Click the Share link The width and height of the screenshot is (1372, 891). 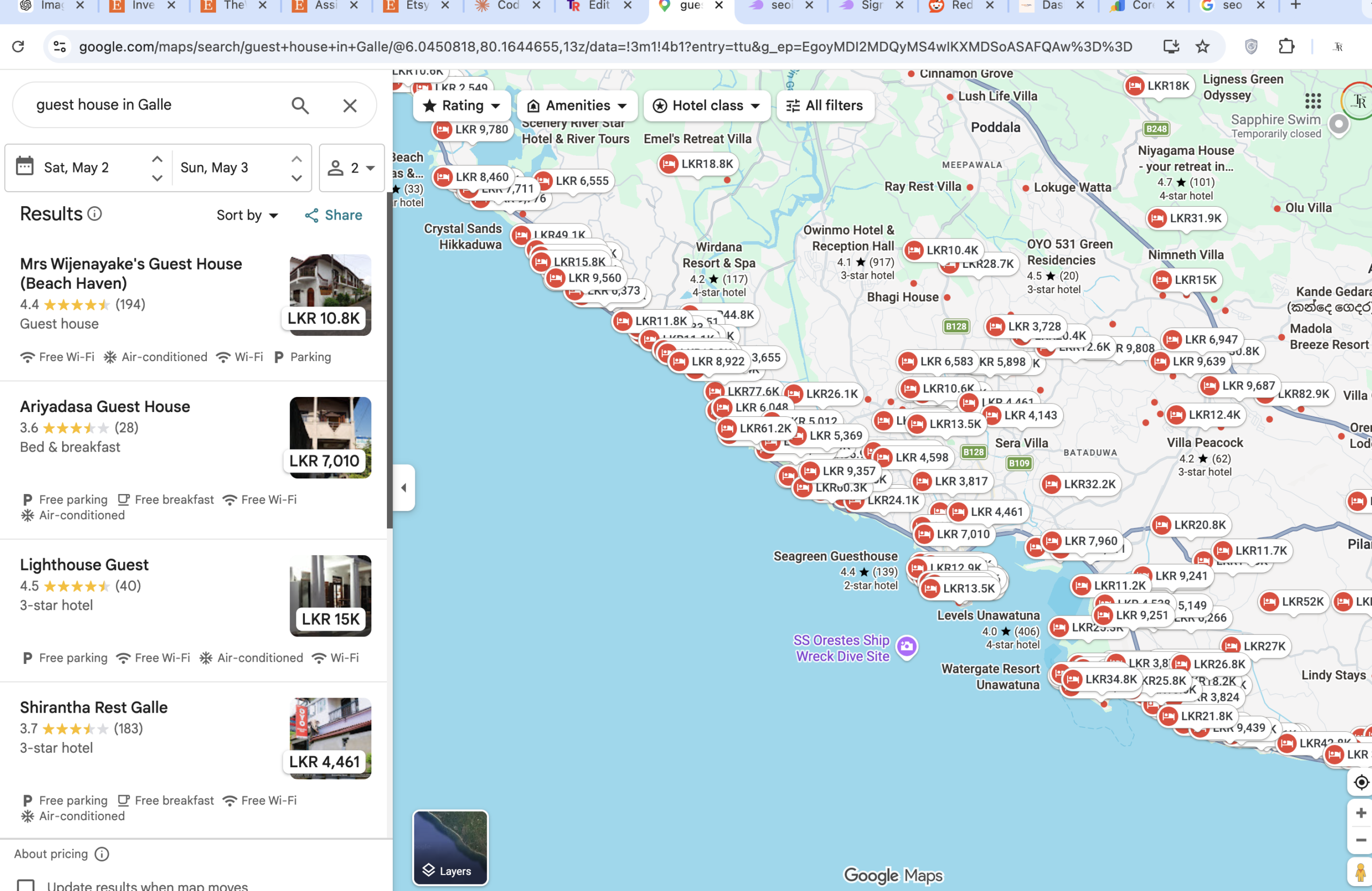[x=334, y=215]
